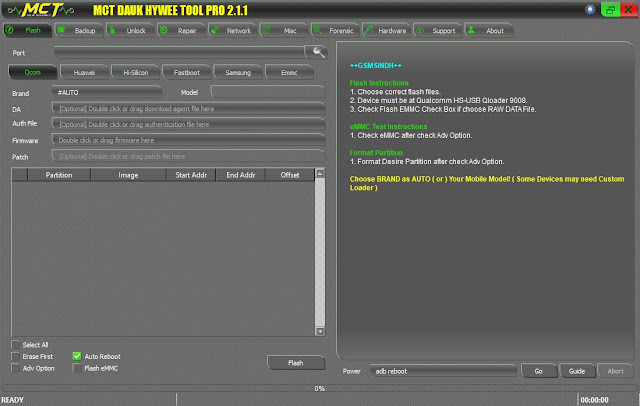Uncheck the Auto Reboot checkbox
640x406 pixels.
(77, 356)
